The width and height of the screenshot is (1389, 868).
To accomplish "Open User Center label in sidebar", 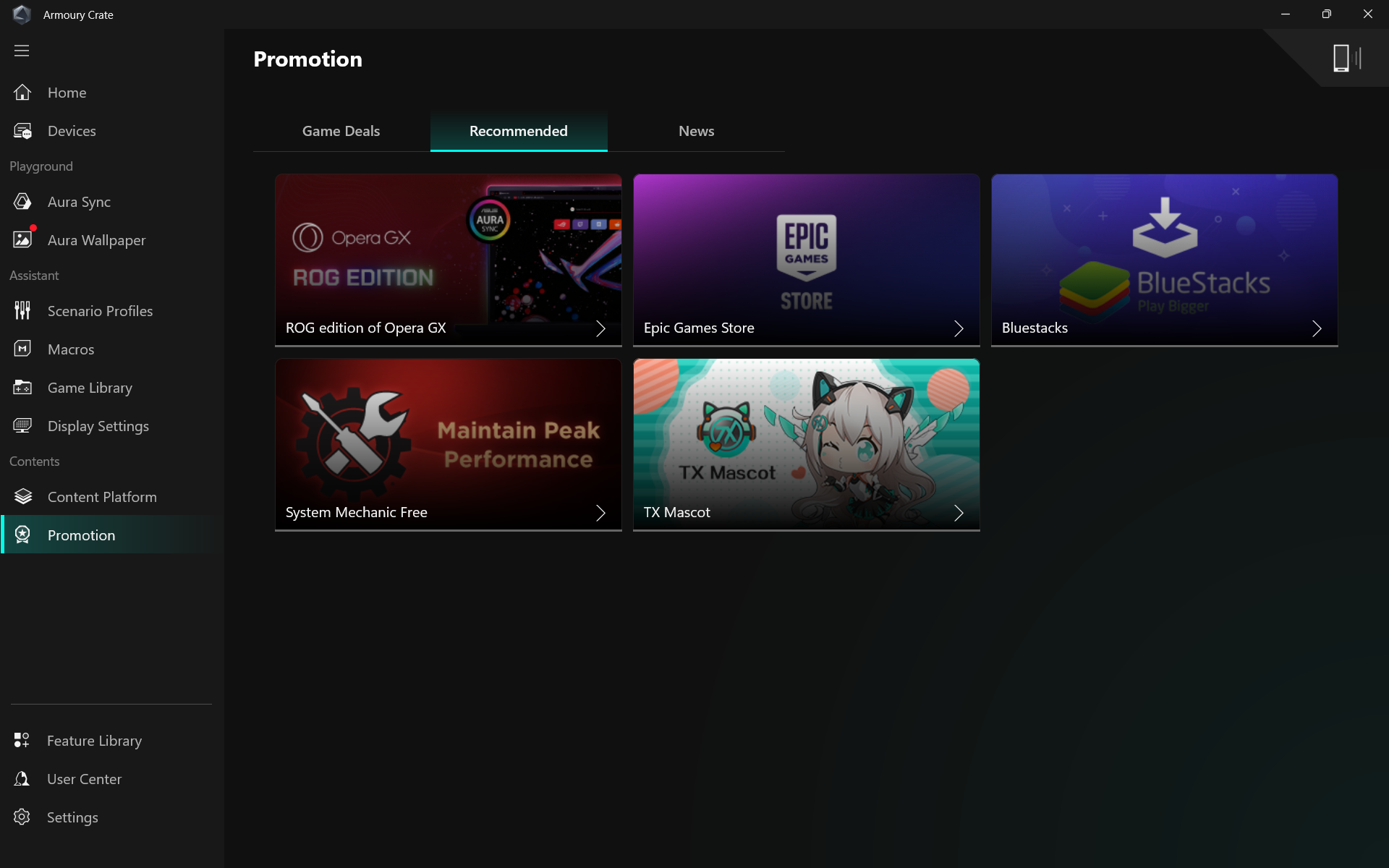I will pyautogui.click(x=84, y=779).
